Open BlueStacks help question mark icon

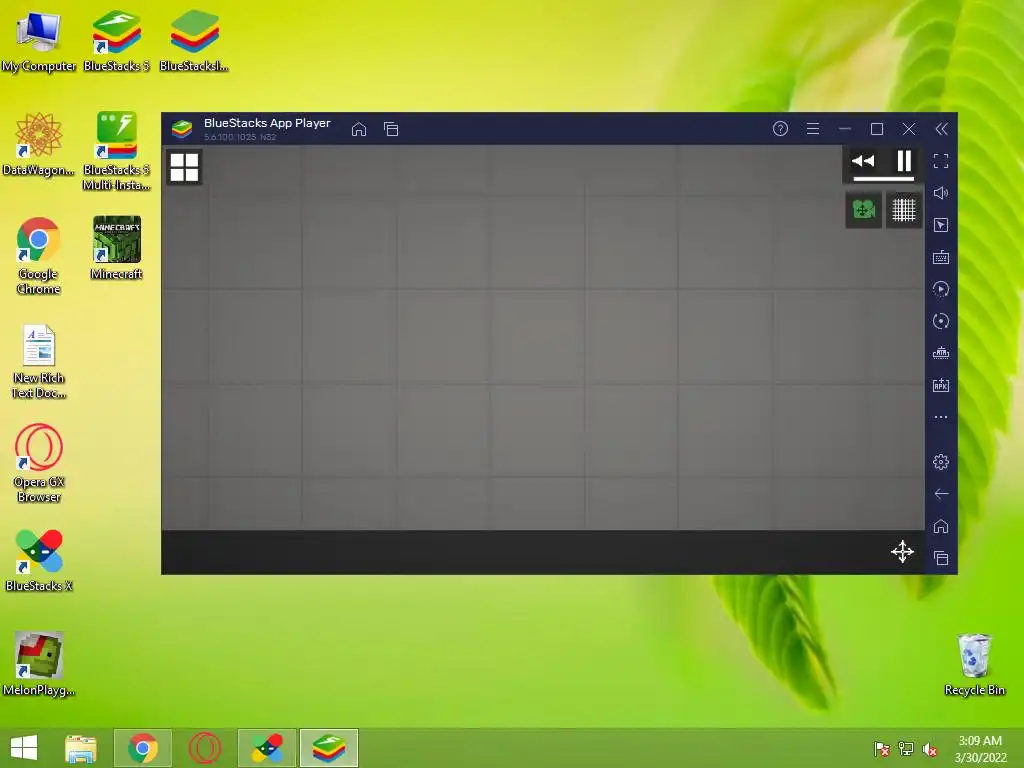(780, 129)
